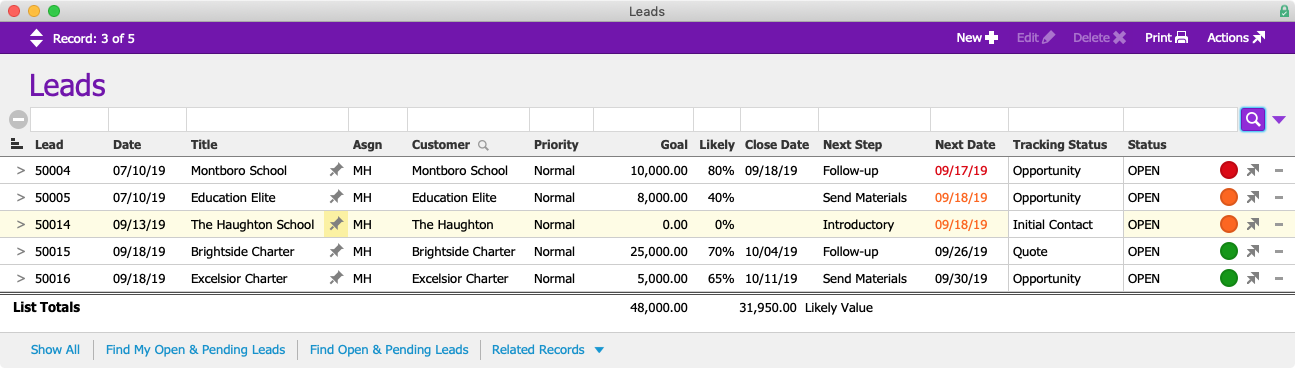Click the Tracking Status filter input field
Image resolution: width=1295 pixels, height=368 pixels.
[x=1066, y=120]
